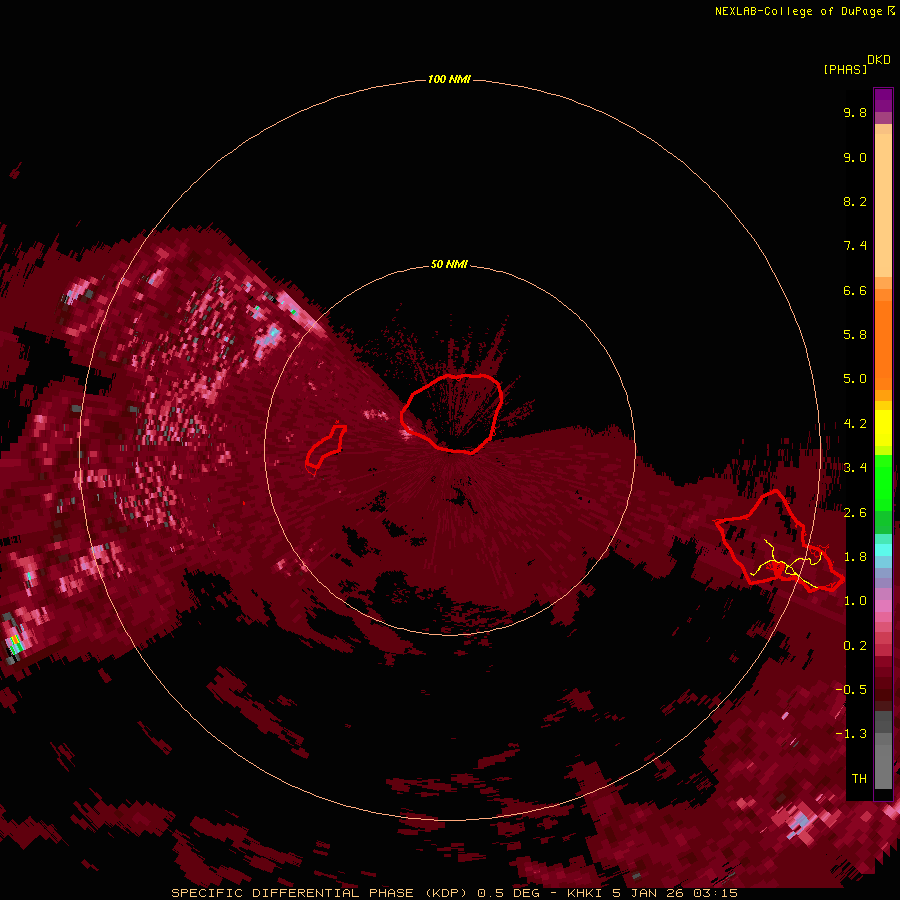Image resolution: width=900 pixels, height=900 pixels.
Task: Click the 50 NMI range ring label
Action: (x=449, y=264)
